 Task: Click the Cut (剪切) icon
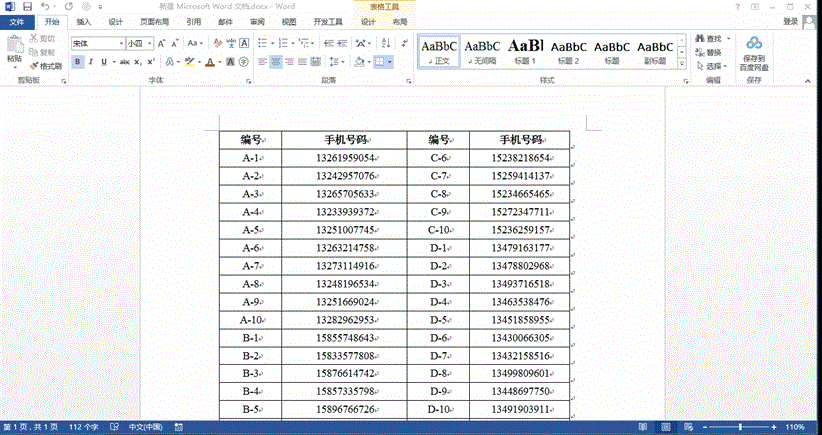tap(42, 39)
